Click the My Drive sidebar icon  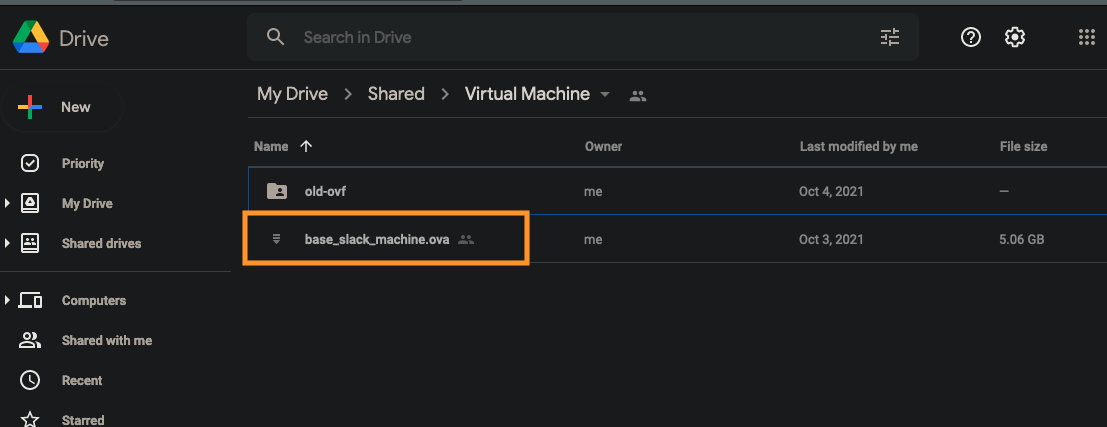click(30, 203)
